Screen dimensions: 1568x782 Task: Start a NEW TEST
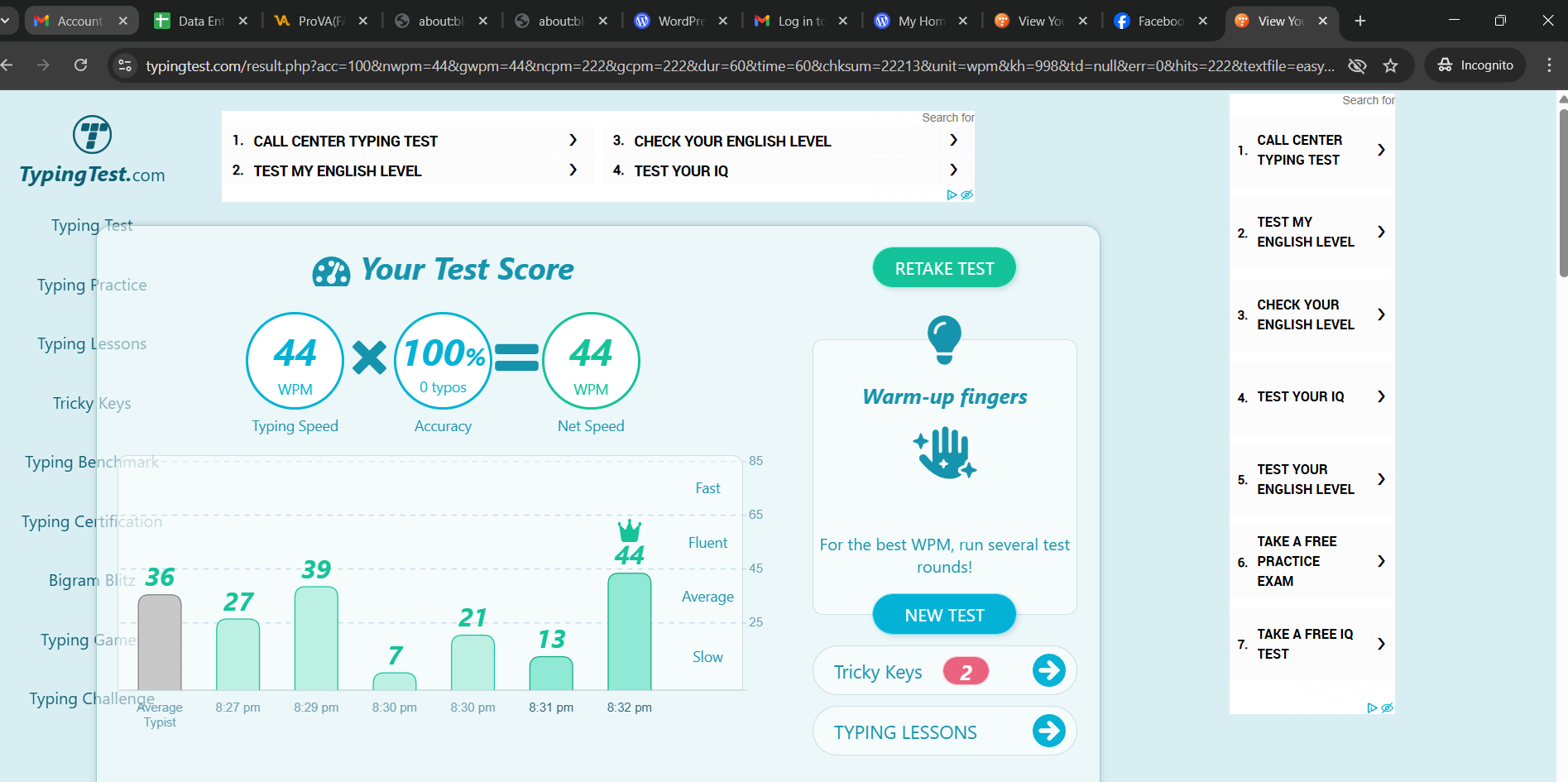(x=943, y=614)
